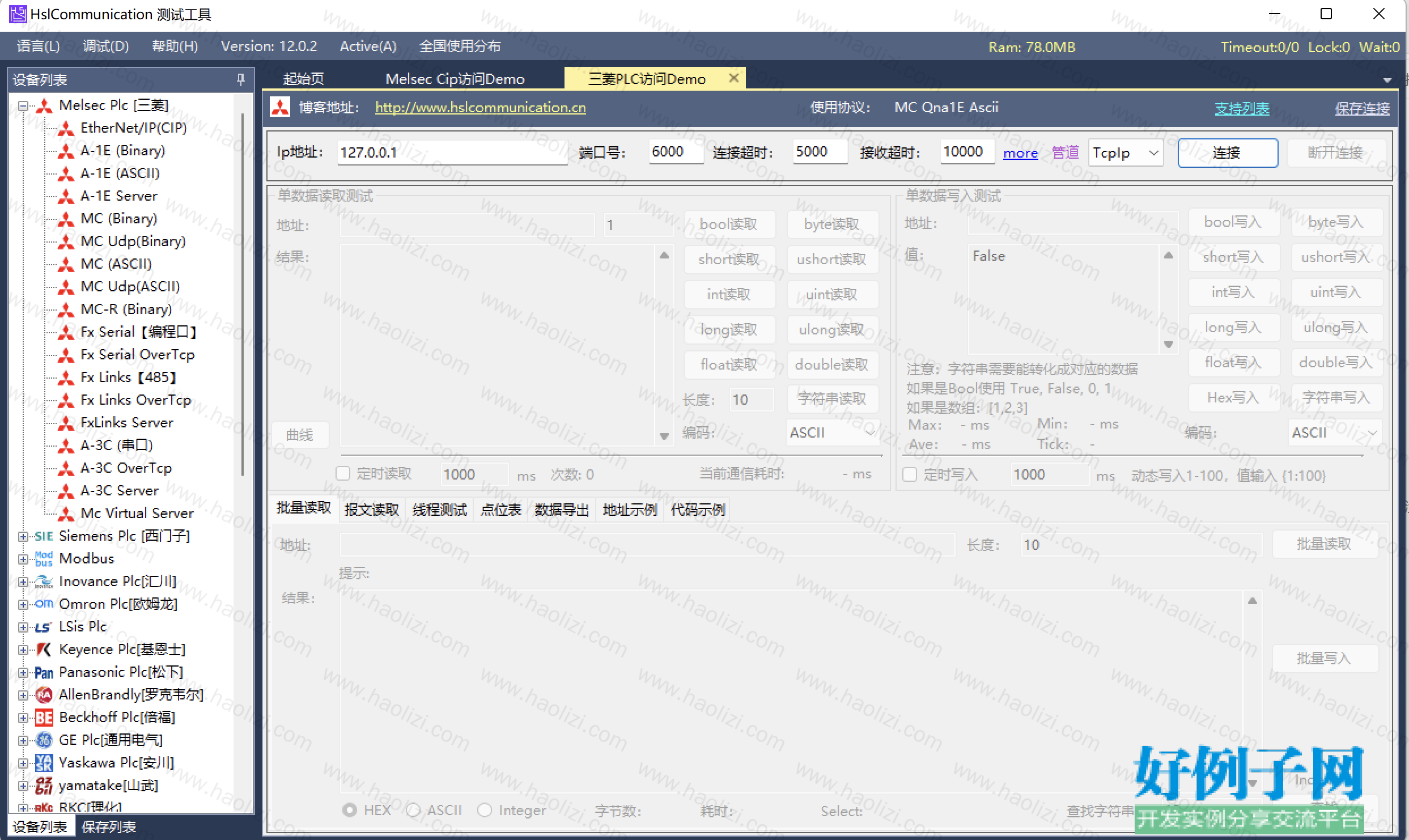Open the 语言(L) menu
The height and width of the screenshot is (840, 1409).
pos(38,46)
